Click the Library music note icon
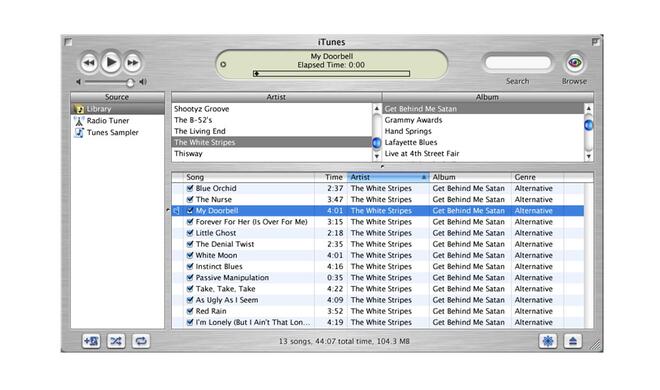The image size is (660, 390). pyautogui.click(x=79, y=109)
